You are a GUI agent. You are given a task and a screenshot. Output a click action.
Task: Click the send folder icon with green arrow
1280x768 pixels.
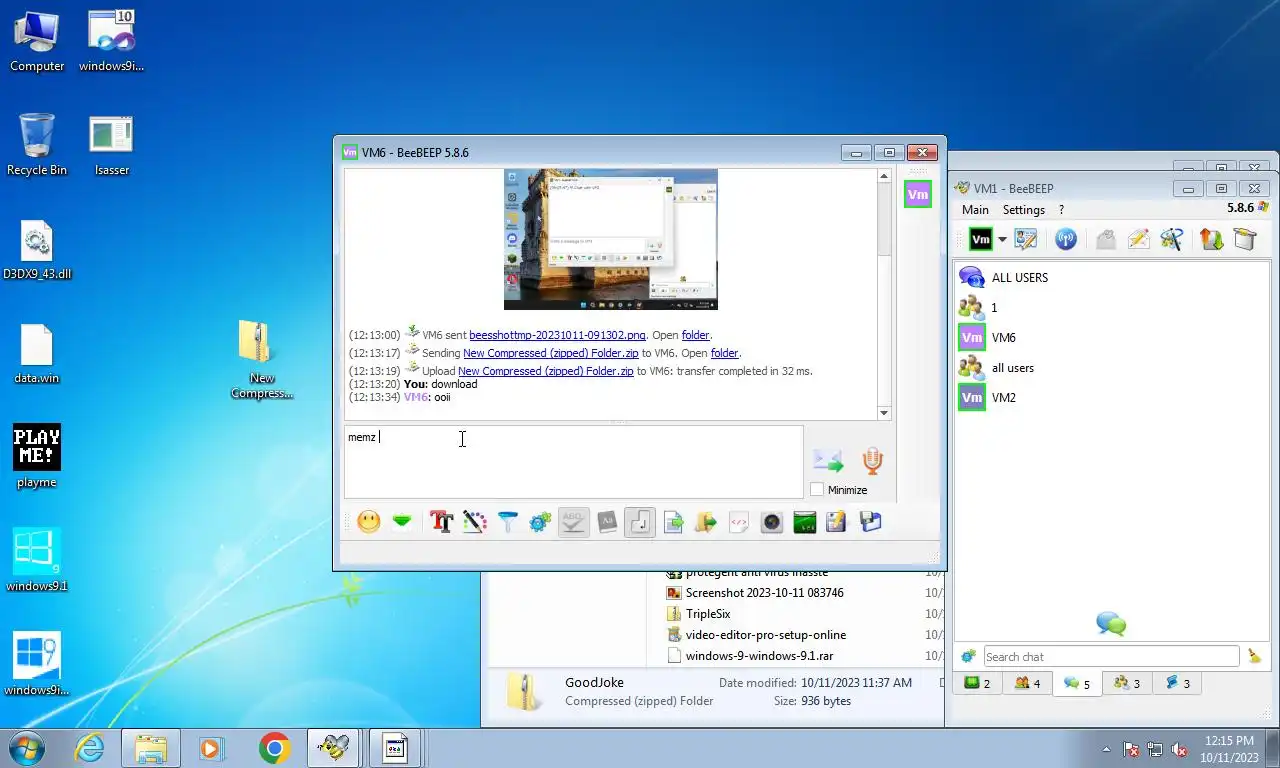click(706, 522)
